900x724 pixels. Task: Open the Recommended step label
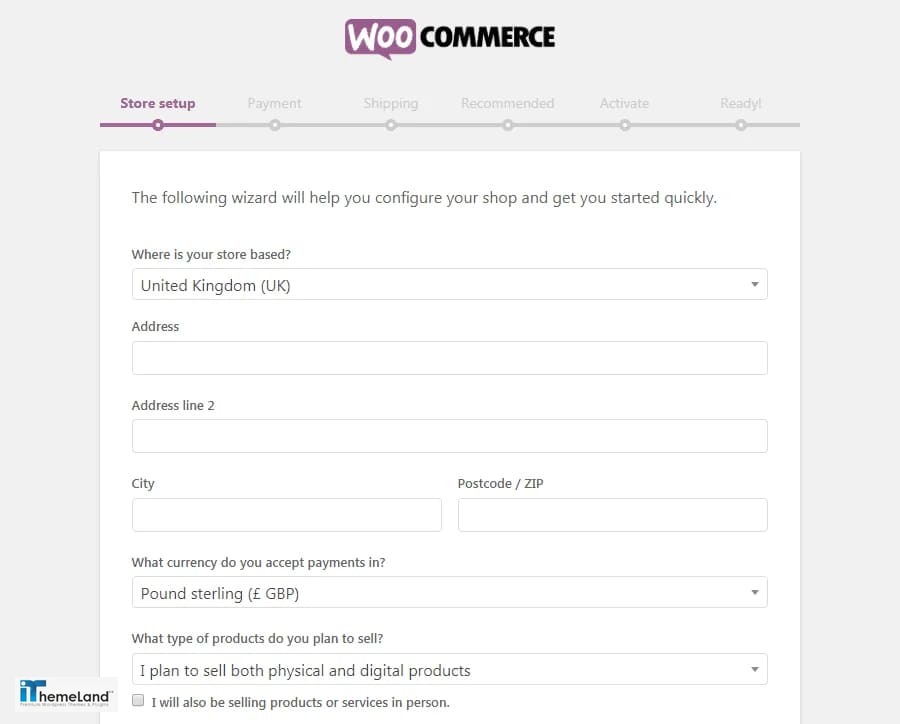coord(507,103)
